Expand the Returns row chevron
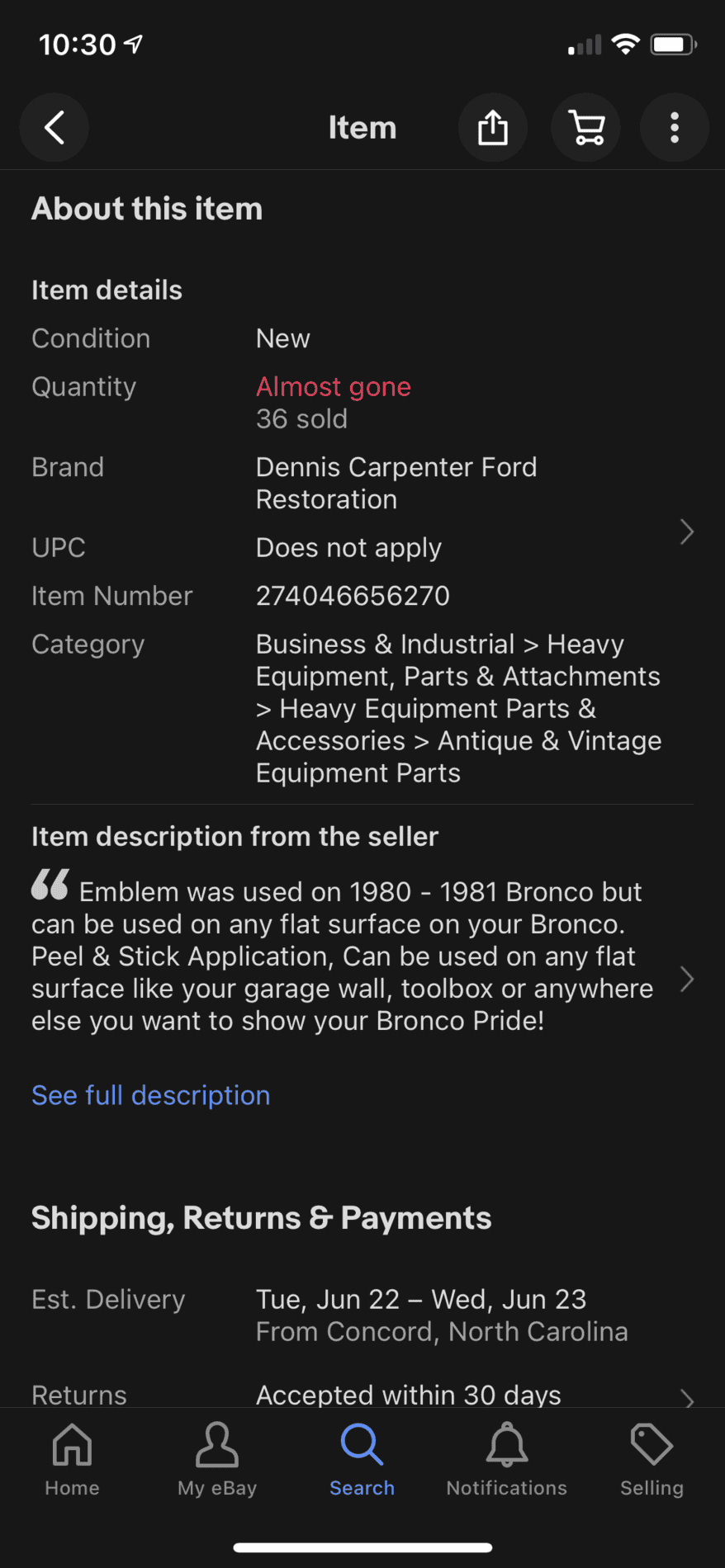The image size is (725, 1568). point(686,1397)
